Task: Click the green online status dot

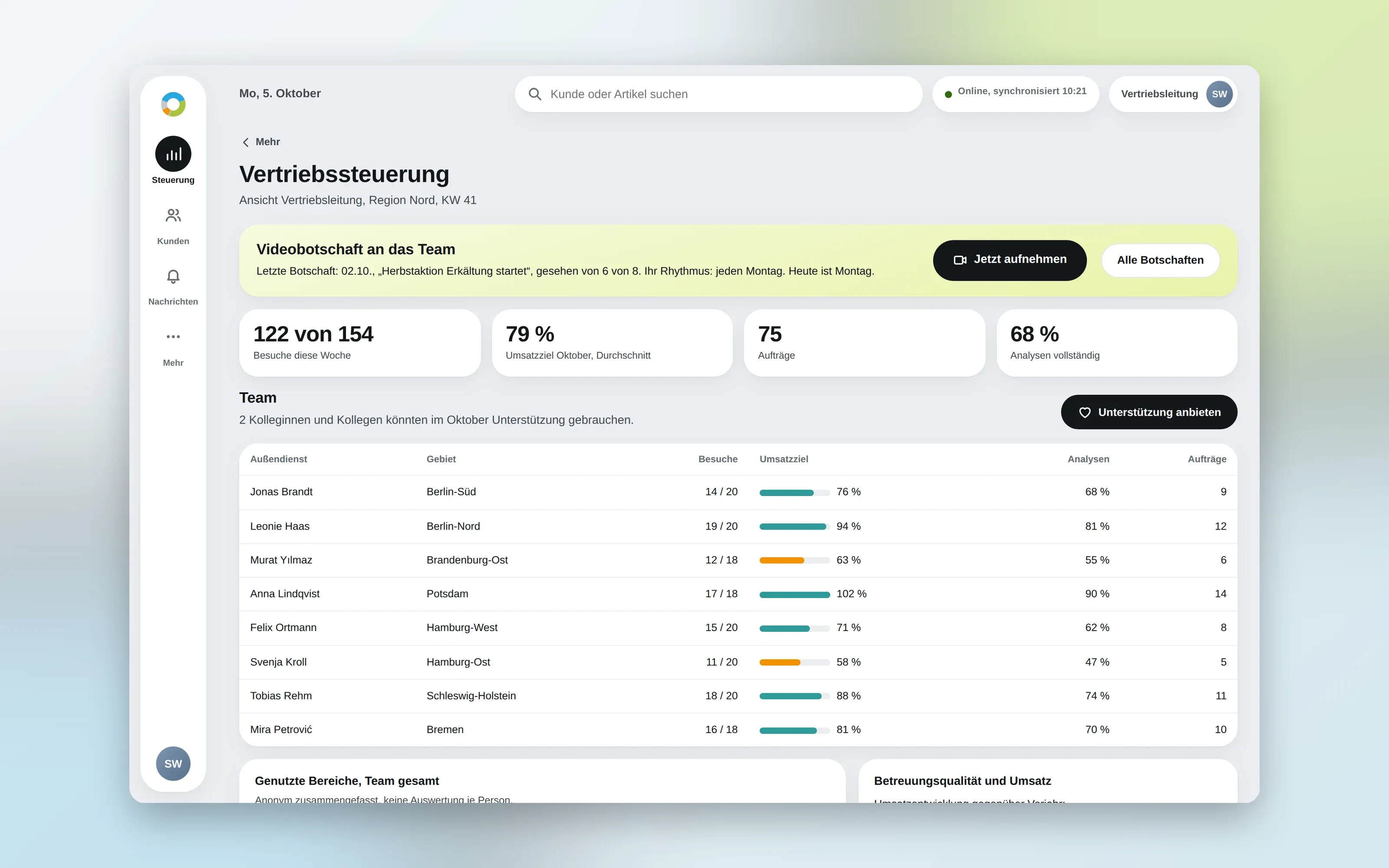Action: [948, 94]
